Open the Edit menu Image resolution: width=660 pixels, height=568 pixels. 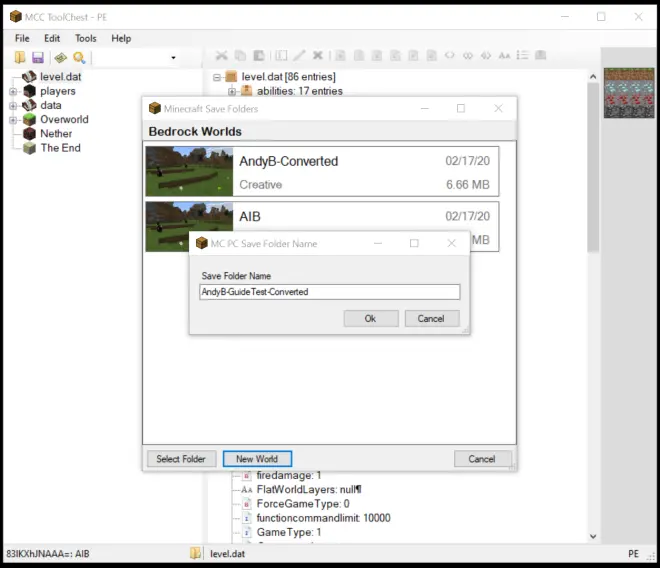[52, 38]
